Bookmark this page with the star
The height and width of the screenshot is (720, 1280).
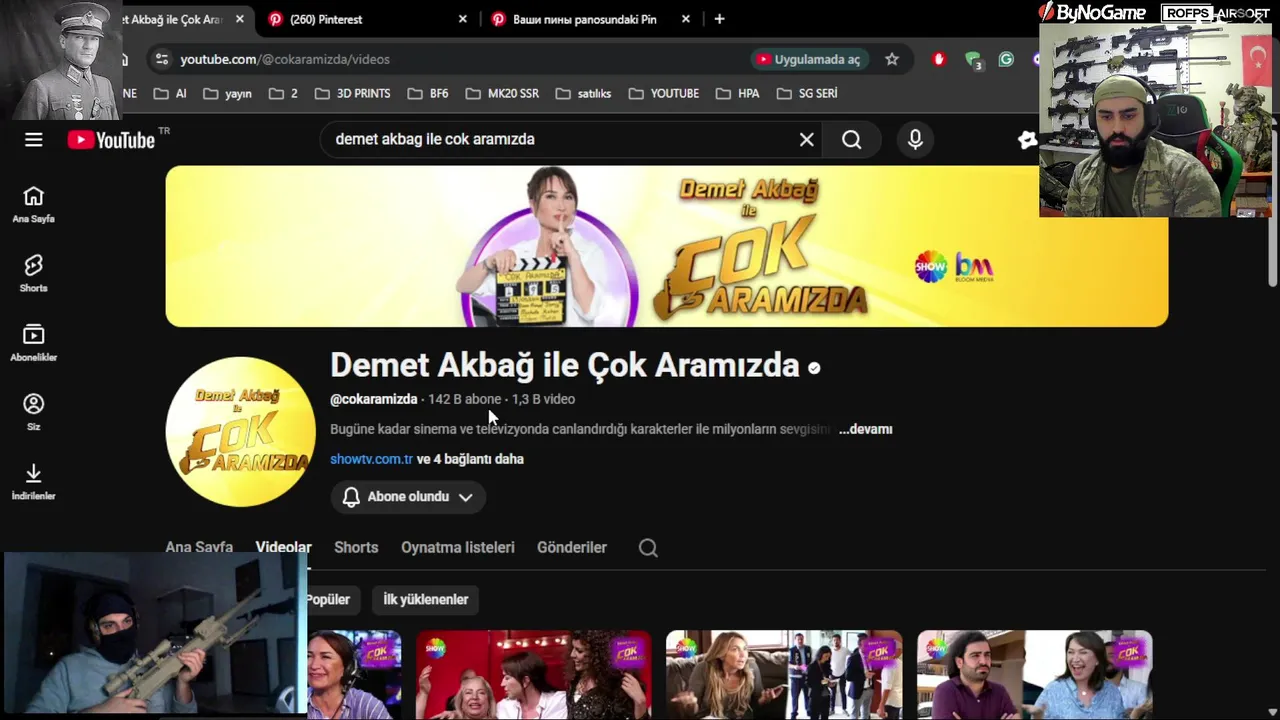click(892, 59)
